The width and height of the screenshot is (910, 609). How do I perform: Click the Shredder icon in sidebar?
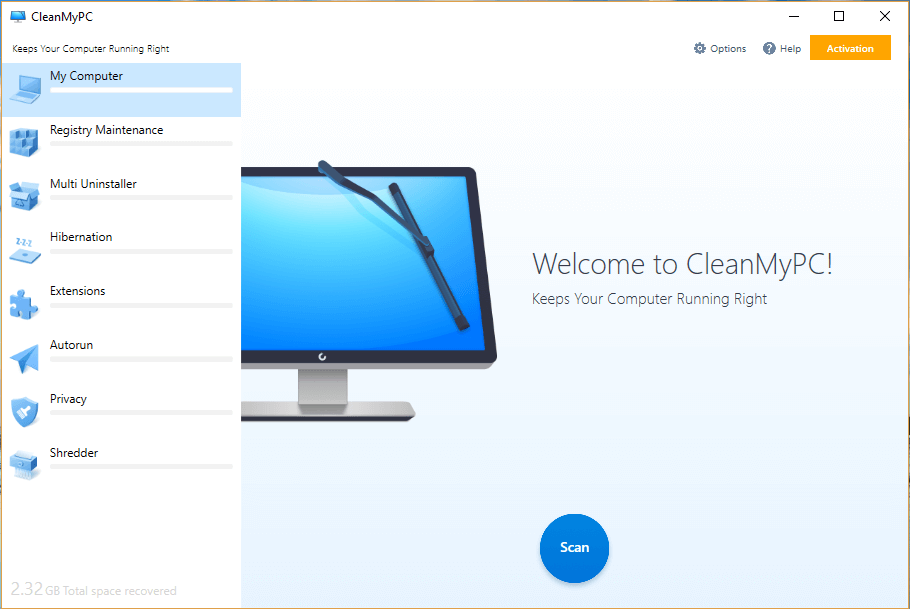[24, 465]
